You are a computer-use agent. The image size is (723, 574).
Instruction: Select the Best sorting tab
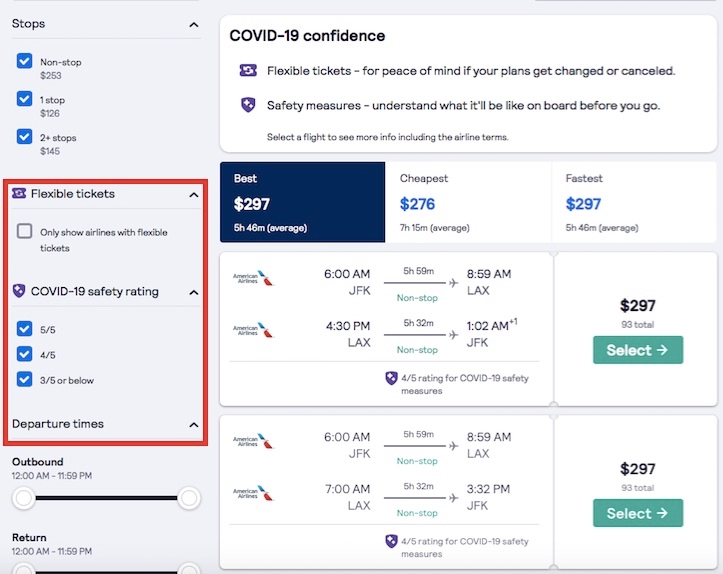(x=302, y=202)
